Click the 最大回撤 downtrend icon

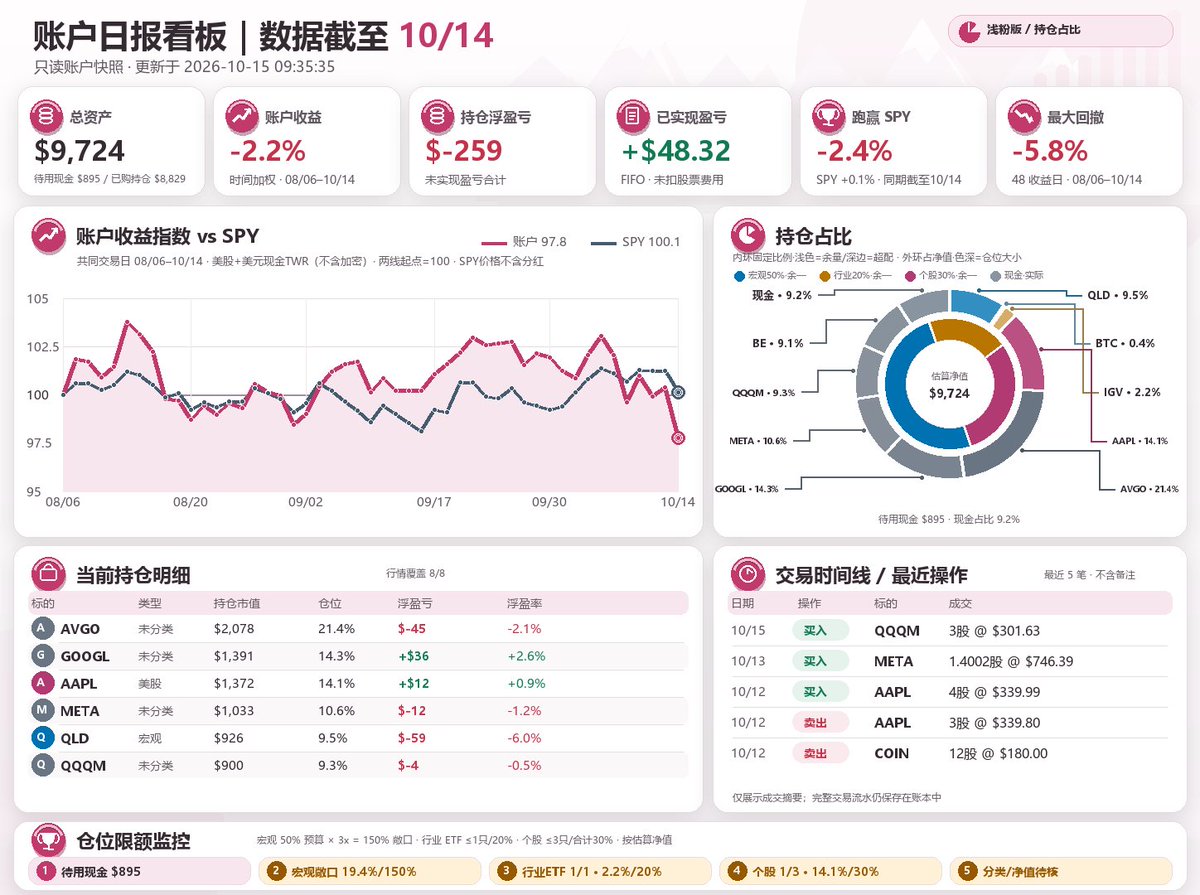click(x=1024, y=116)
